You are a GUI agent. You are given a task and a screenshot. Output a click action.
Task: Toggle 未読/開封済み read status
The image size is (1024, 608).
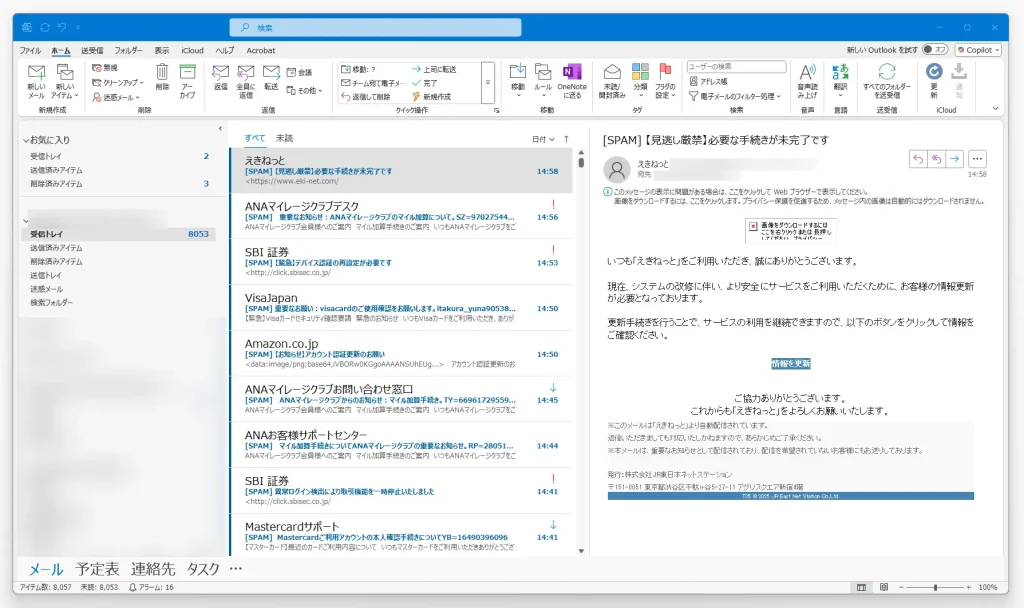(x=612, y=82)
